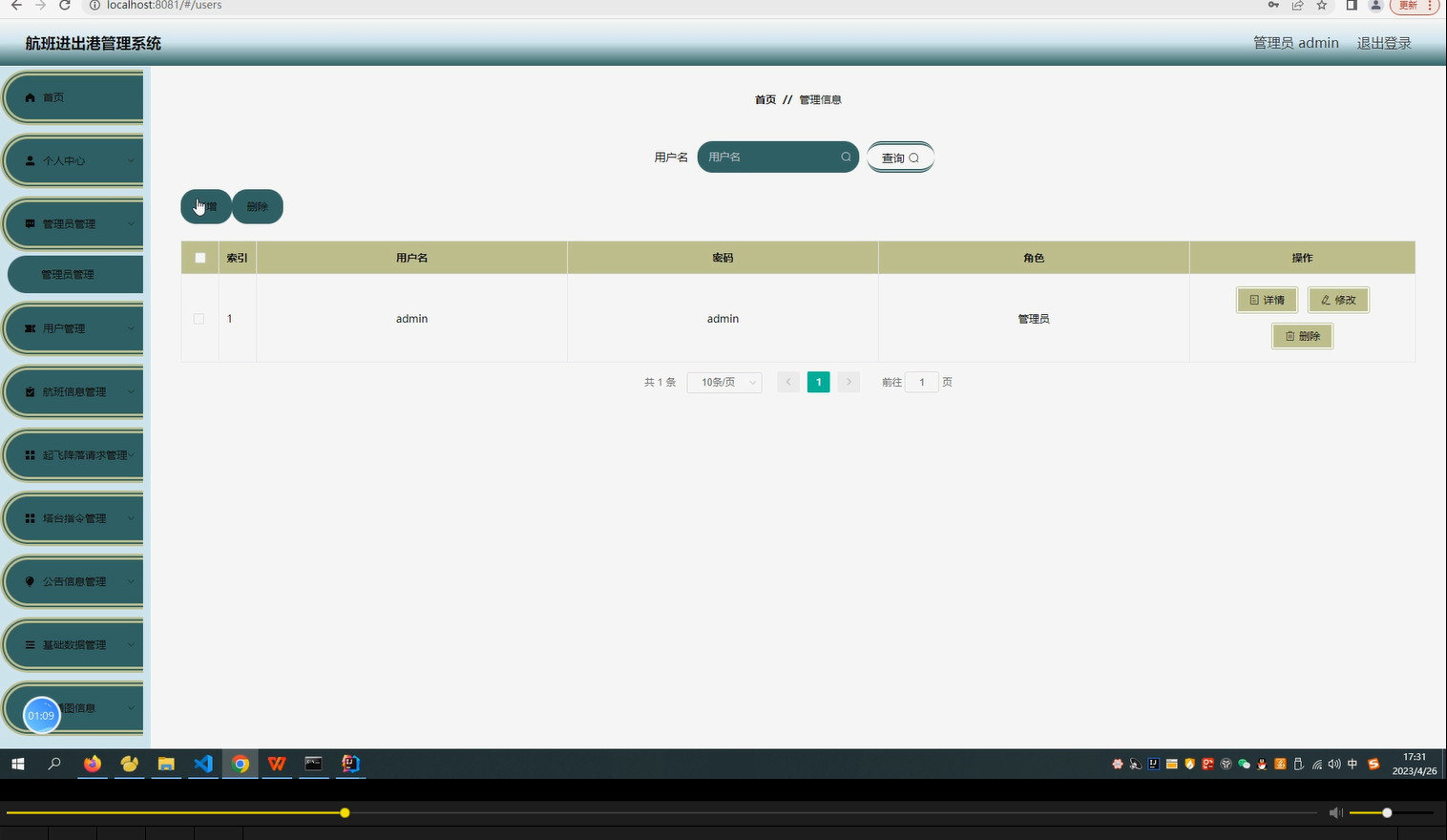Click the 用户名 column header
The height and width of the screenshot is (840, 1447).
click(x=411, y=258)
